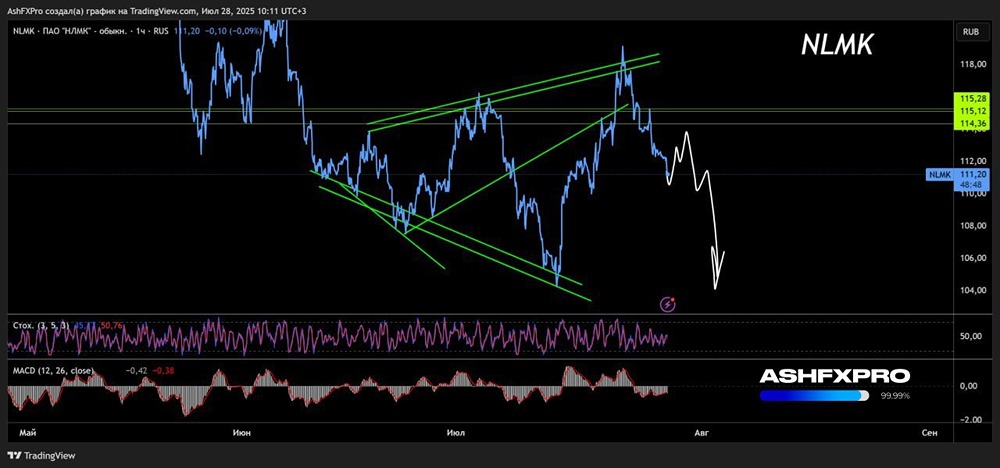Click the −0,42 MACD value readout
The image size is (1000, 468).
click(x=134, y=370)
